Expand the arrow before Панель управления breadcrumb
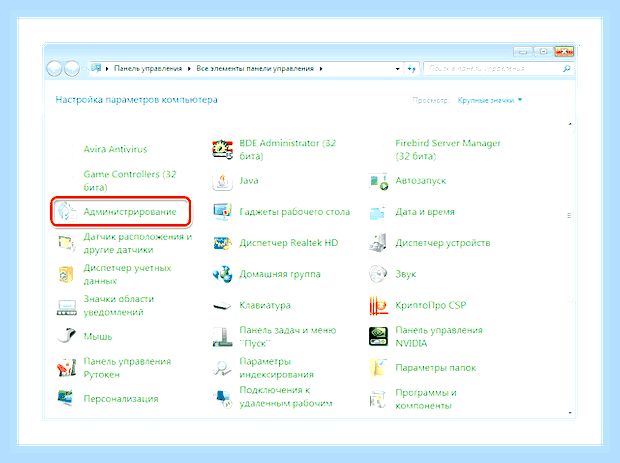 (x=107, y=69)
